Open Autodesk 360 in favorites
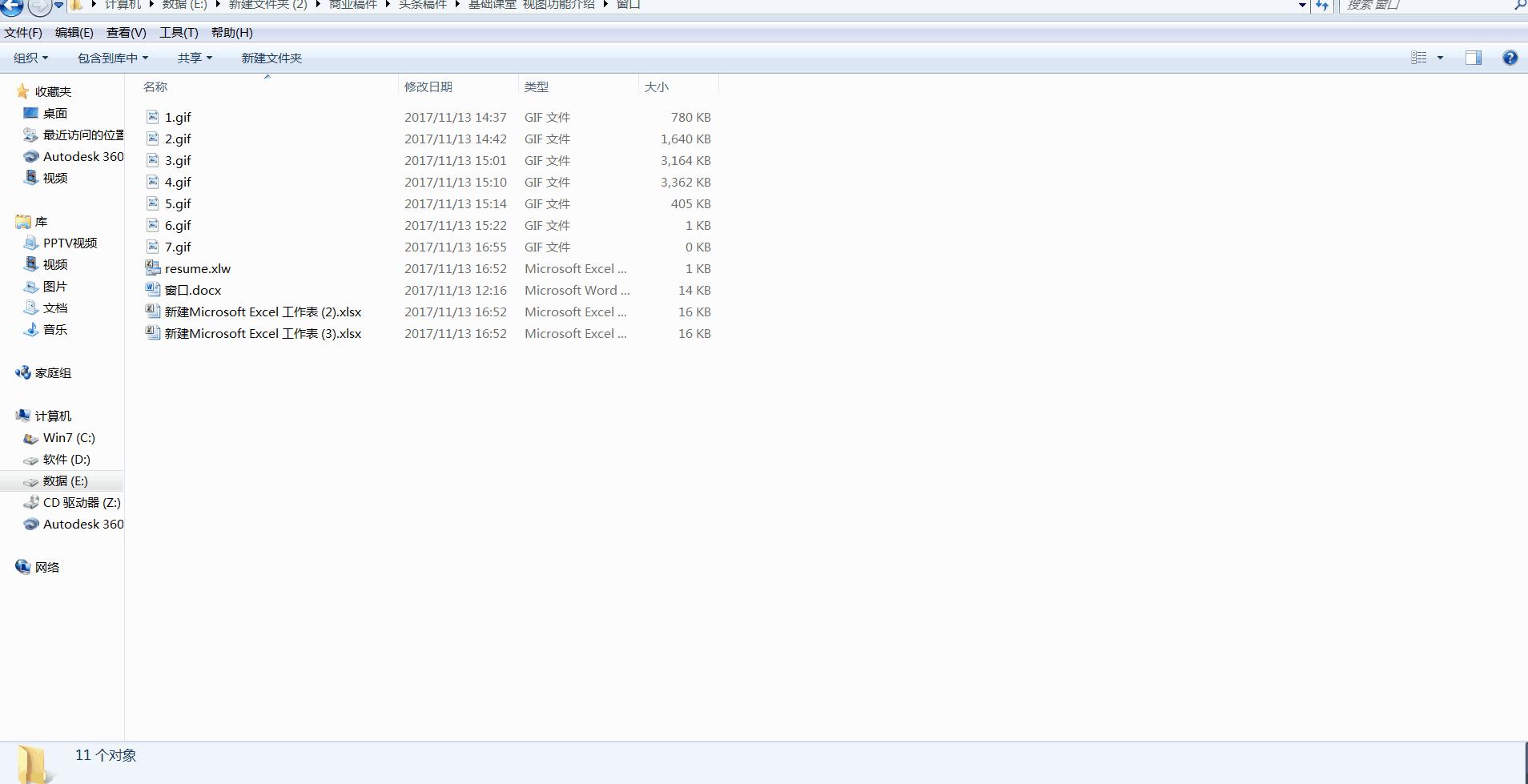This screenshot has height=784, width=1528. [82, 156]
